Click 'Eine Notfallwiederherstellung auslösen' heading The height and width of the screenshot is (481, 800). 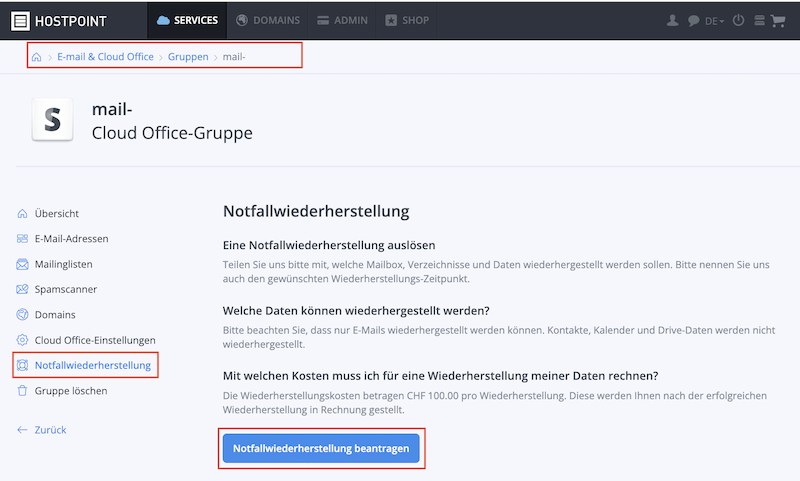click(x=329, y=245)
